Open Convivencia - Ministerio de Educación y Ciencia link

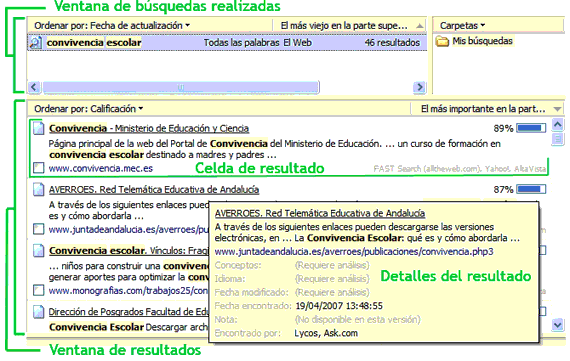click(x=149, y=128)
